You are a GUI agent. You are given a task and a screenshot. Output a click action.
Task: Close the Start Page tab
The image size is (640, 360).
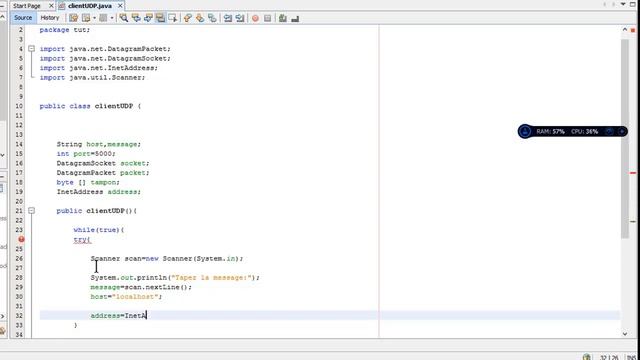point(51,6)
